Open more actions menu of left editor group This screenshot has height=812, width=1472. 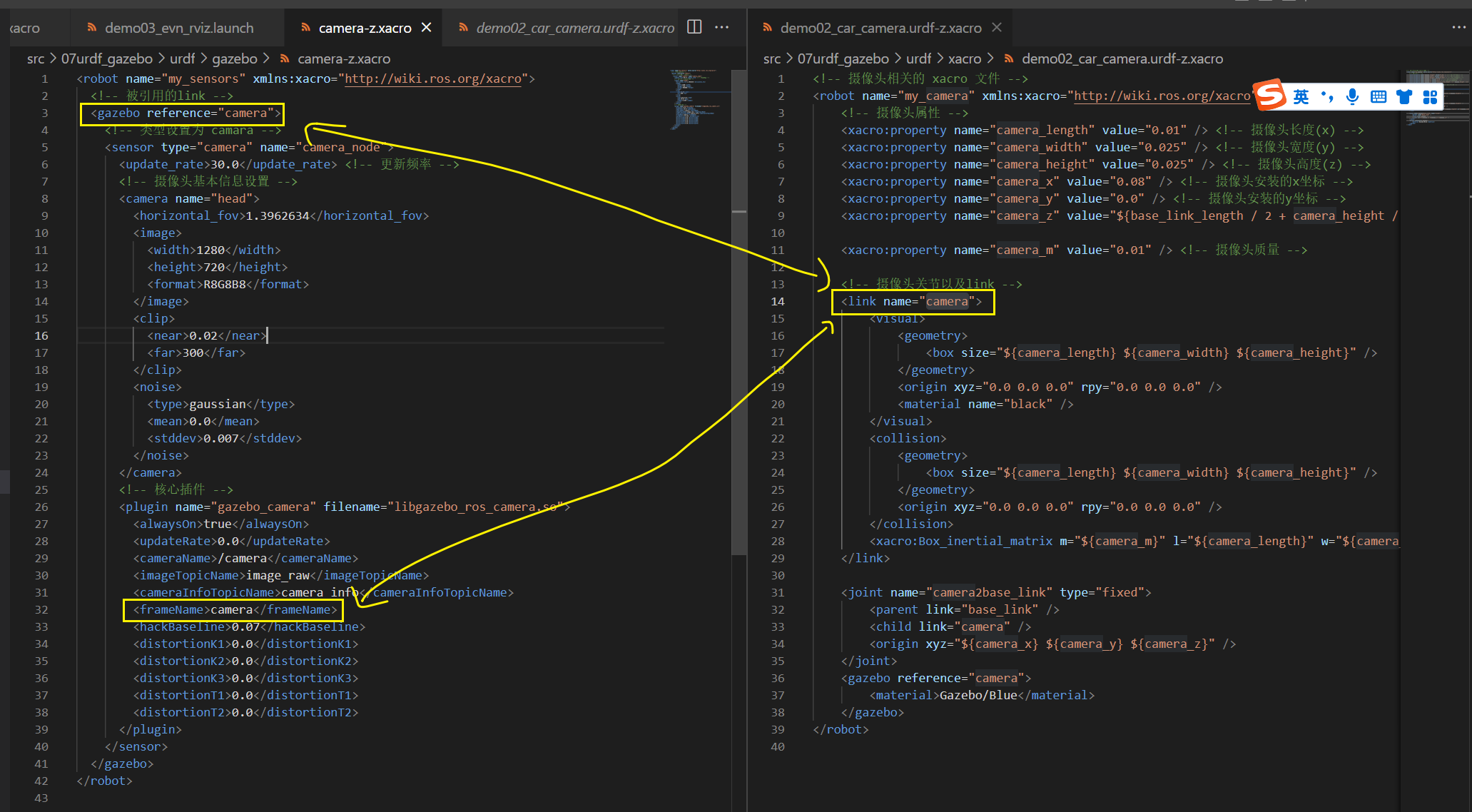(x=722, y=27)
